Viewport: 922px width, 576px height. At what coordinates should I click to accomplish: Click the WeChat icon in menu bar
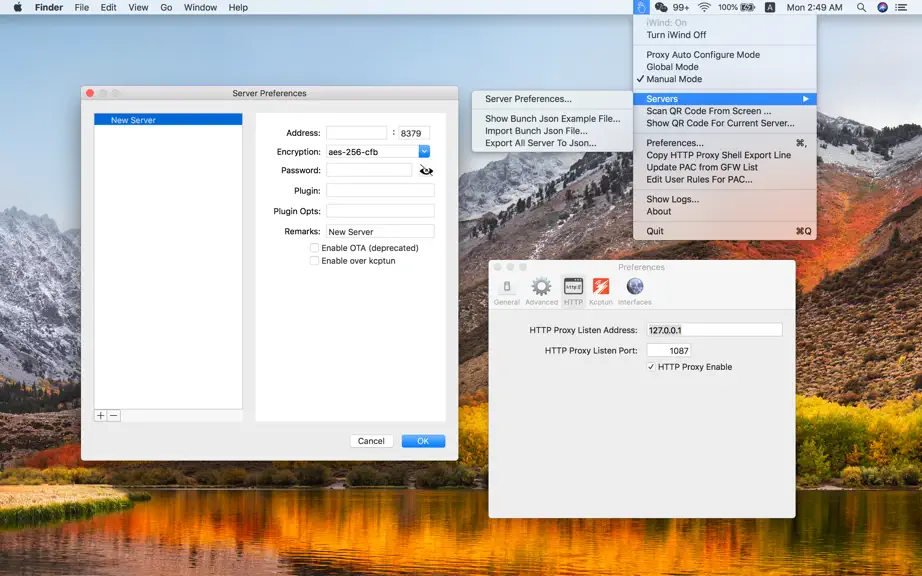click(661, 7)
